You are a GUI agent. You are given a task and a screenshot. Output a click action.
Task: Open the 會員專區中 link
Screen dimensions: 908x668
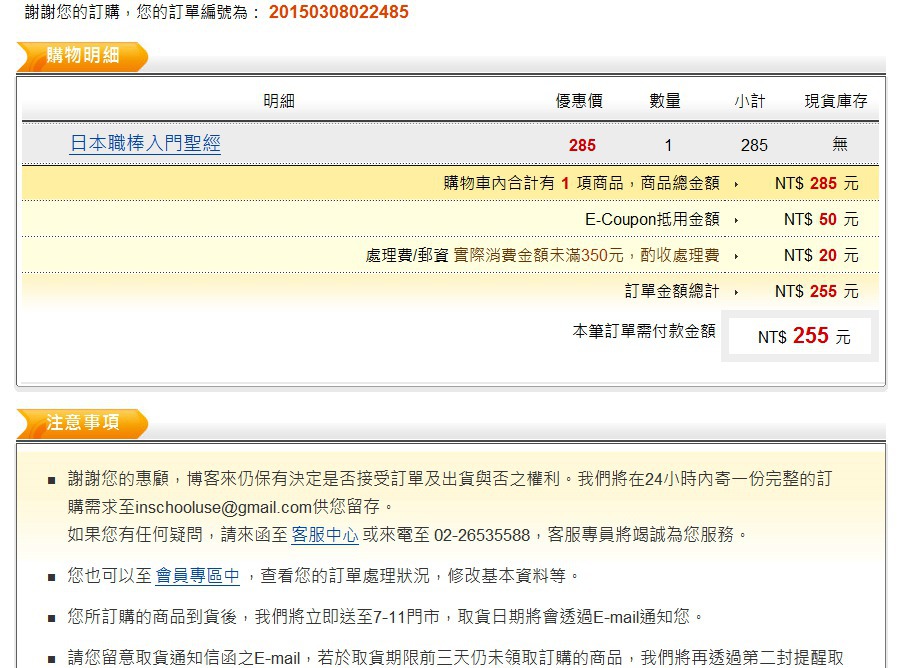pyautogui.click(x=197, y=575)
